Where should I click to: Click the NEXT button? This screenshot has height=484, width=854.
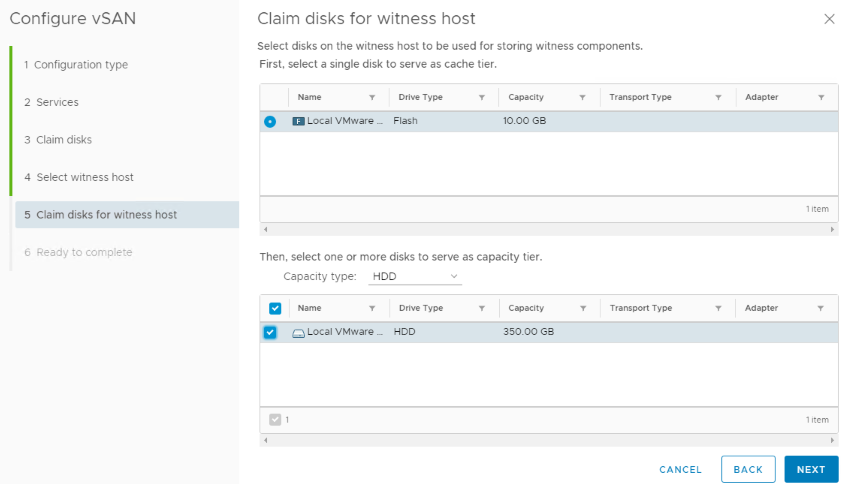[x=810, y=470]
